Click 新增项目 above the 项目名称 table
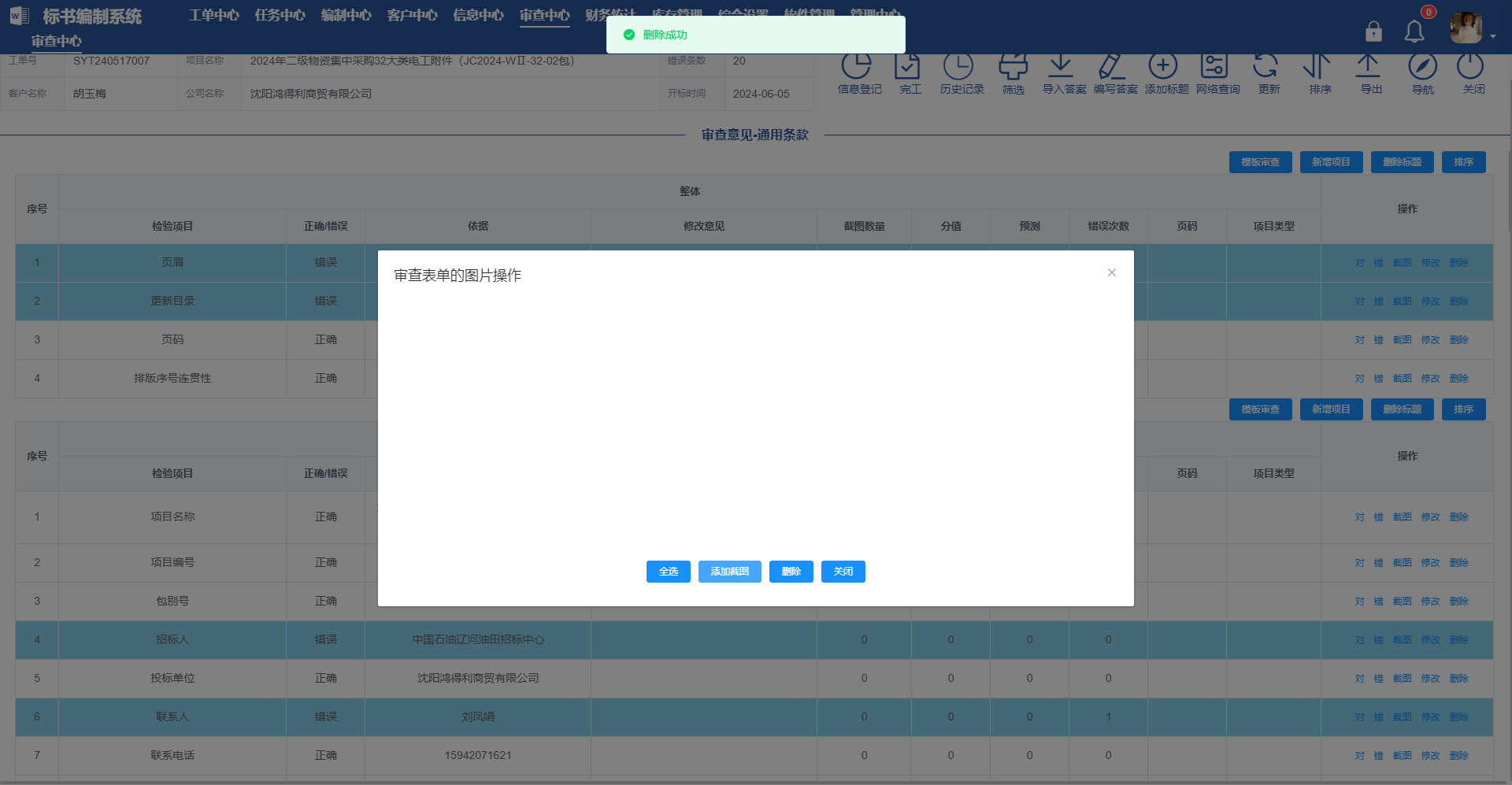1512x785 pixels. click(1332, 409)
